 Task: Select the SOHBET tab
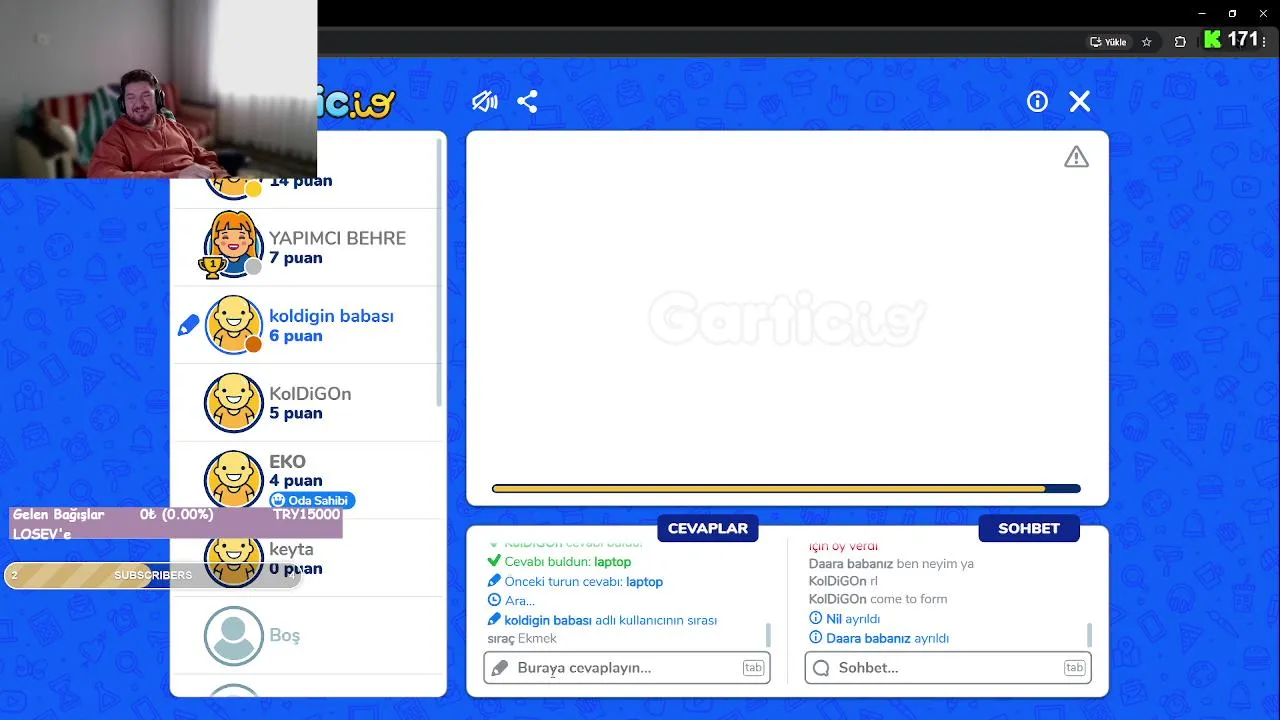(x=1029, y=528)
